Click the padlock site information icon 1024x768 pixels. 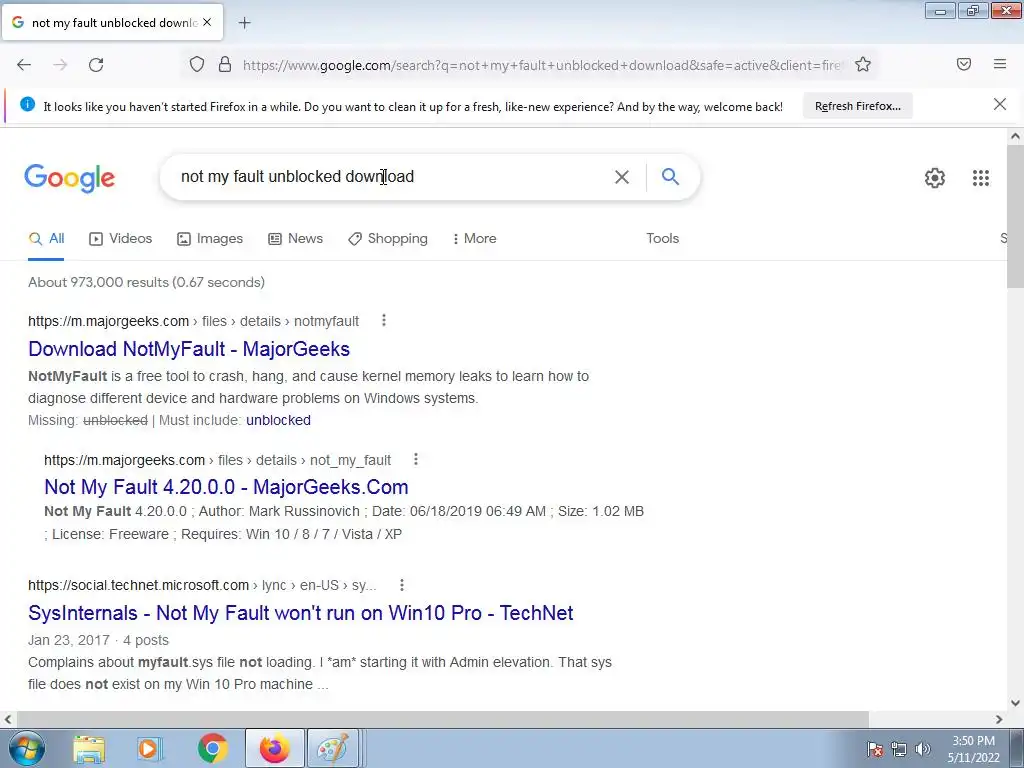[x=225, y=65]
